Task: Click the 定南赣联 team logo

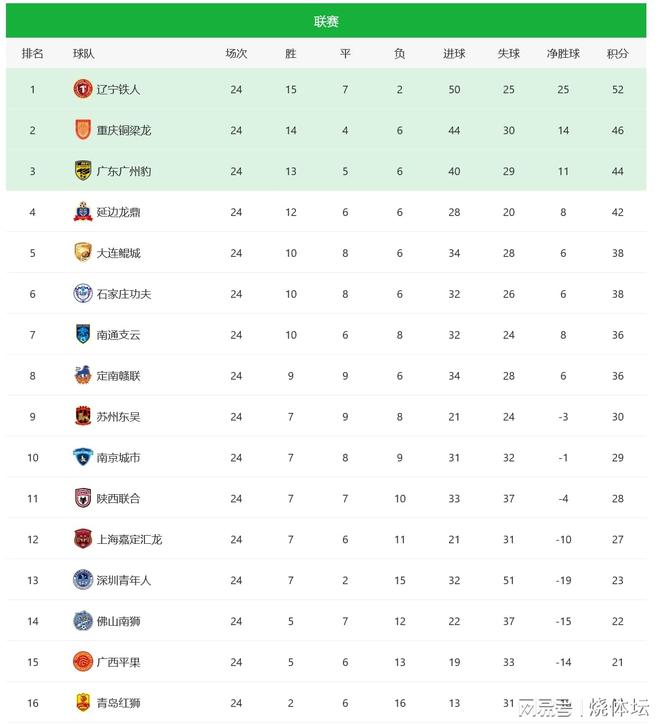Action: [82, 376]
